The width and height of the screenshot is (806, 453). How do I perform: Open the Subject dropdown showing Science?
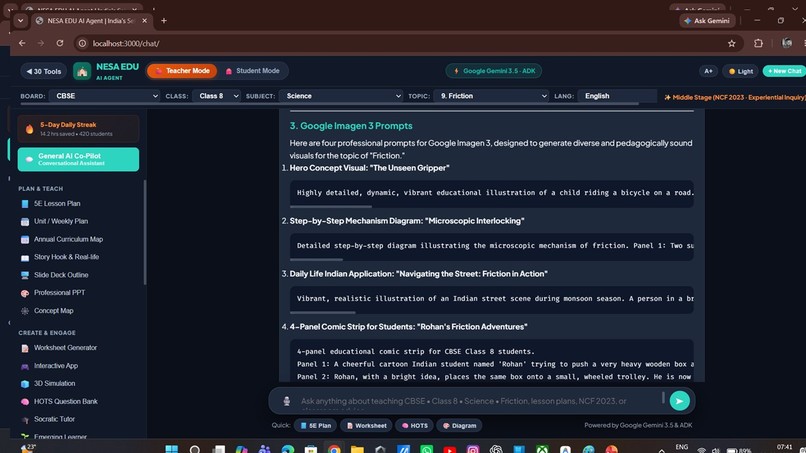(341, 96)
